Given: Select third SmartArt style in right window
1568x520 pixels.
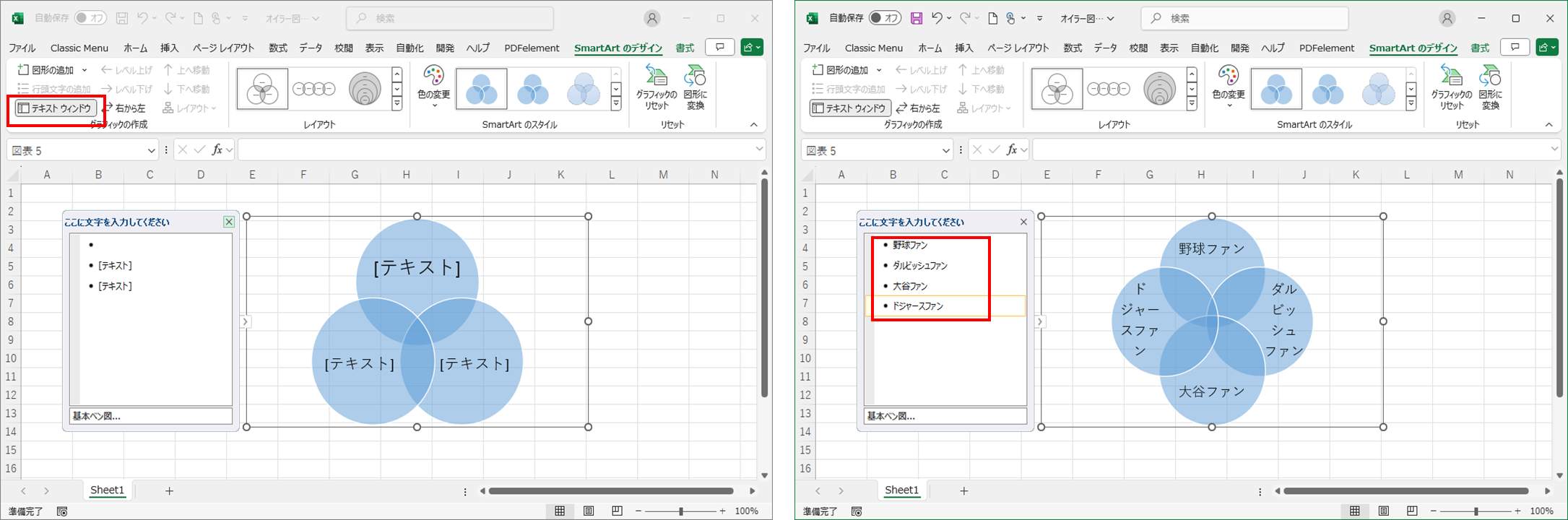Looking at the screenshot, I should (x=1378, y=89).
